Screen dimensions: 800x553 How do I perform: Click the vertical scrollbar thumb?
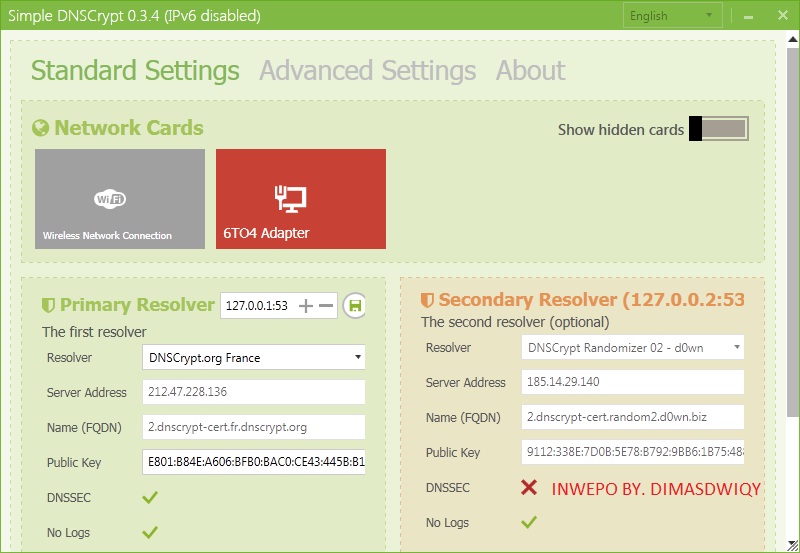point(793,232)
